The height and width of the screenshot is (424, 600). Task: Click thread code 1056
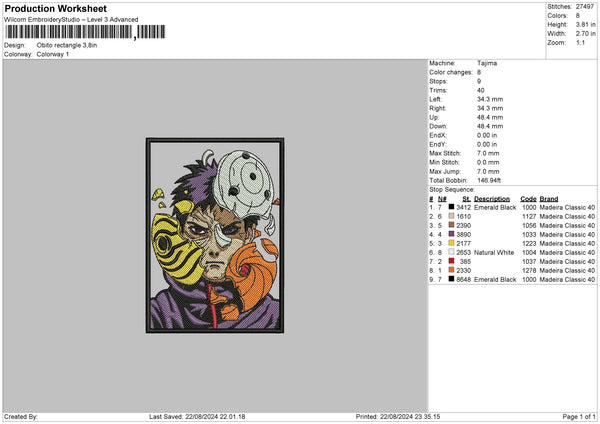tap(529, 225)
